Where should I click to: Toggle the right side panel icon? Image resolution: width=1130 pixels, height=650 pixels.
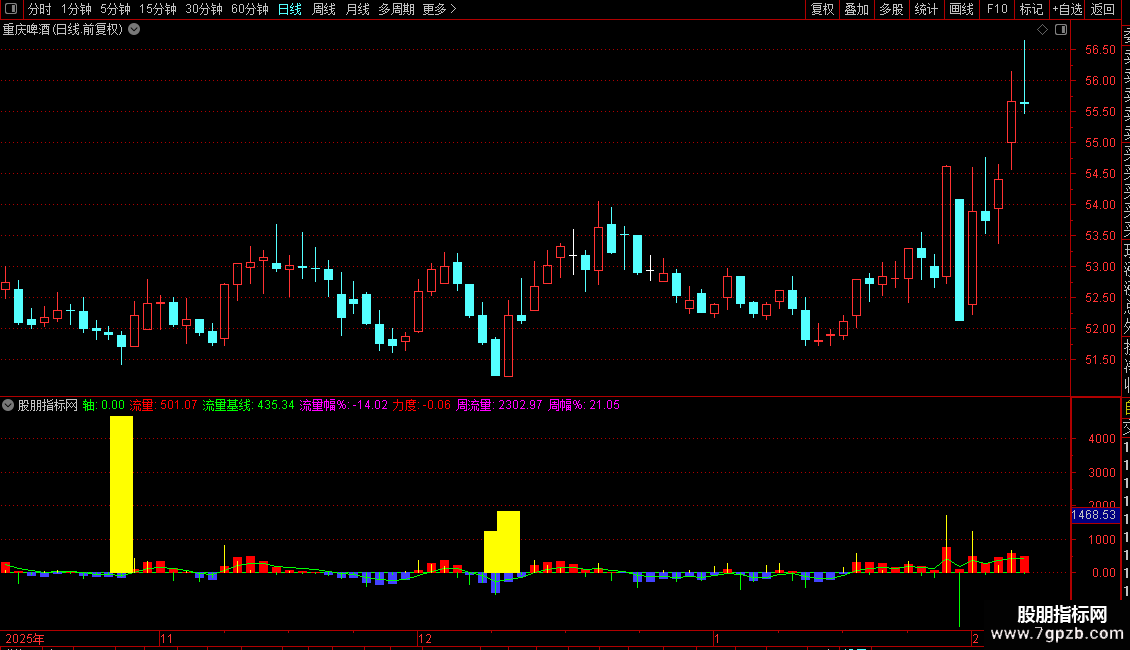tap(1061, 30)
